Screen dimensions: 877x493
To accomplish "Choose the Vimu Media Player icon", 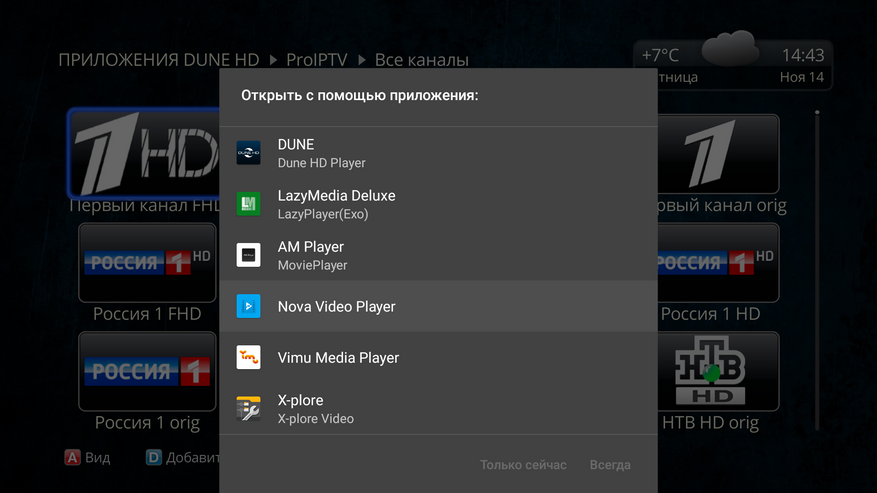I will (x=248, y=357).
